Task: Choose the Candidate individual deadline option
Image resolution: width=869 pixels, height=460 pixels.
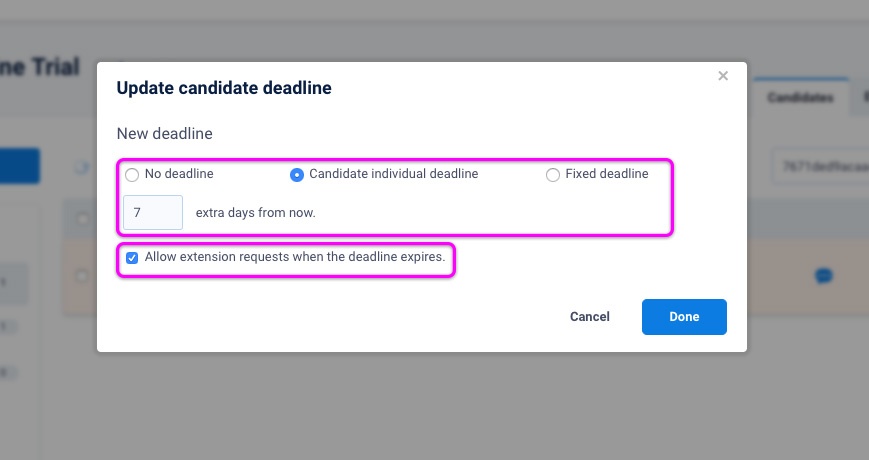Action: point(297,175)
